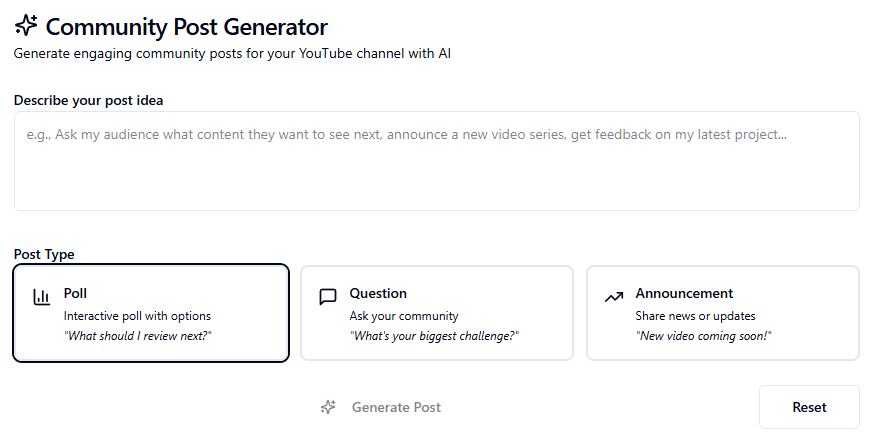Click the sparkle icon beside the page title

coord(26,27)
